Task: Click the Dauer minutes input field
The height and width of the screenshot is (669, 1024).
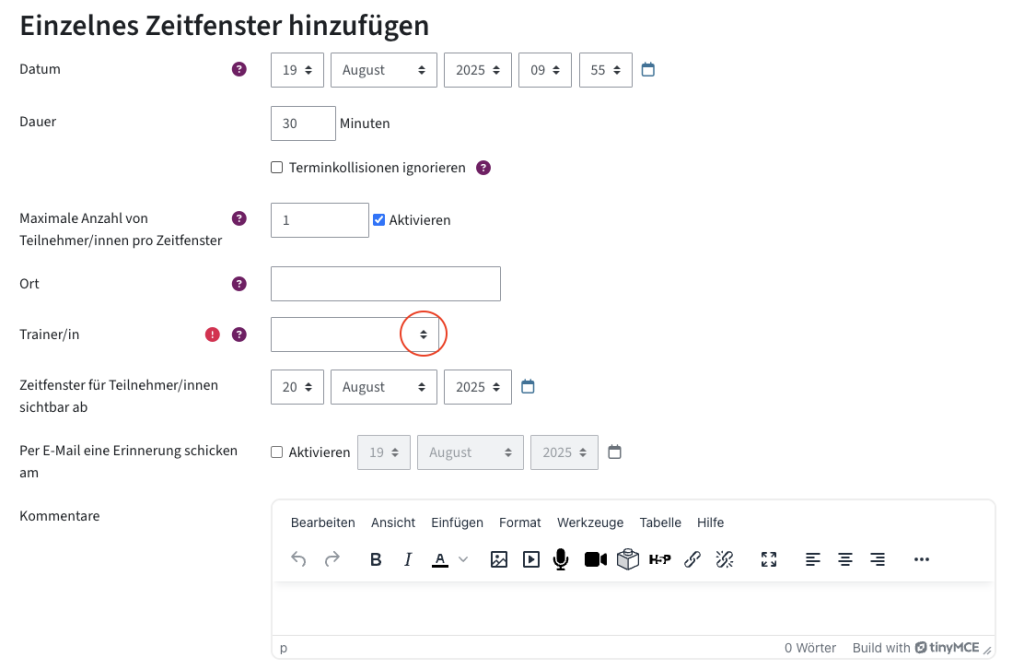Action: pos(303,123)
